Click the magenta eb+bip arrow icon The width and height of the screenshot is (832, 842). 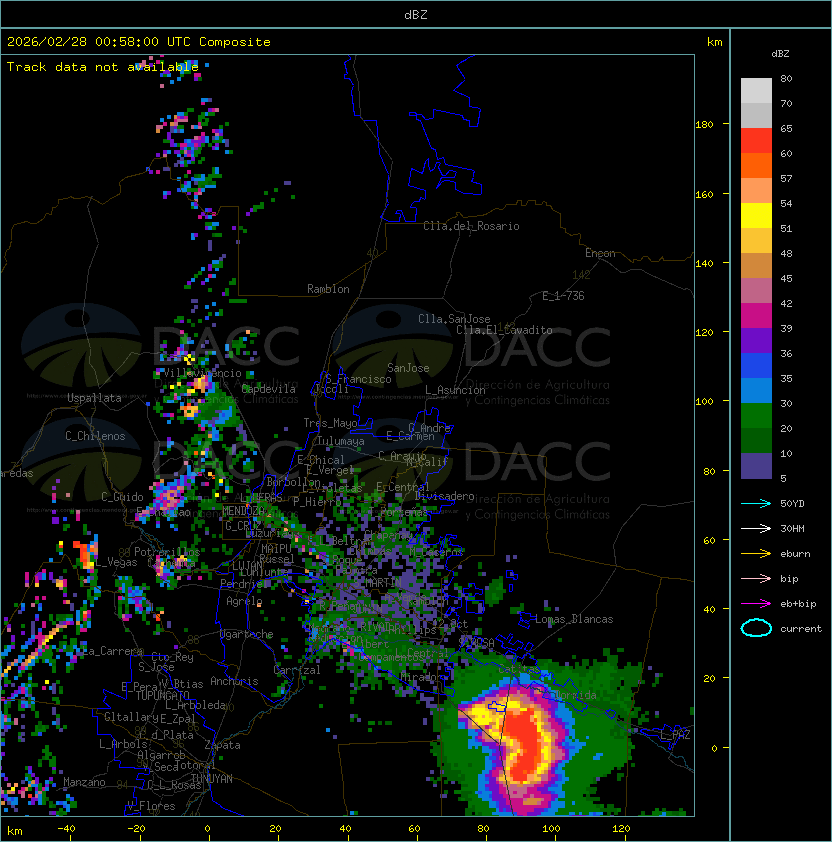[x=756, y=604]
